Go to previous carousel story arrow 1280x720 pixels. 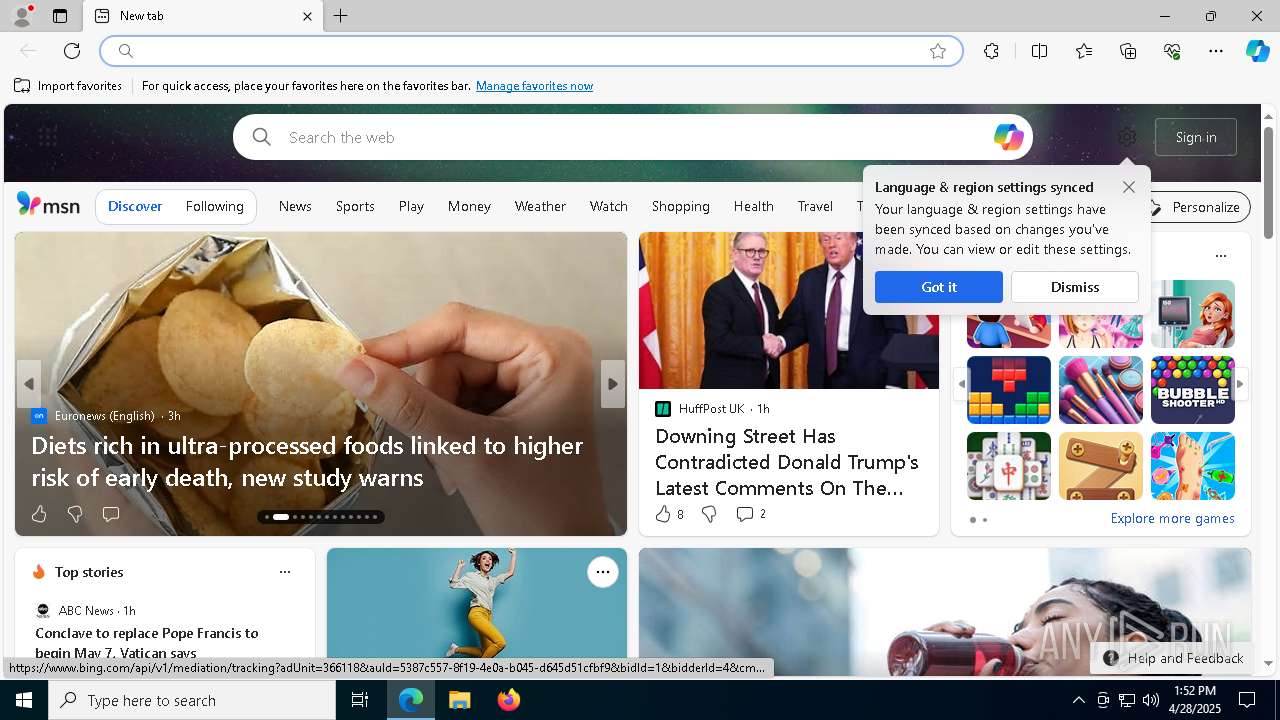(x=29, y=384)
